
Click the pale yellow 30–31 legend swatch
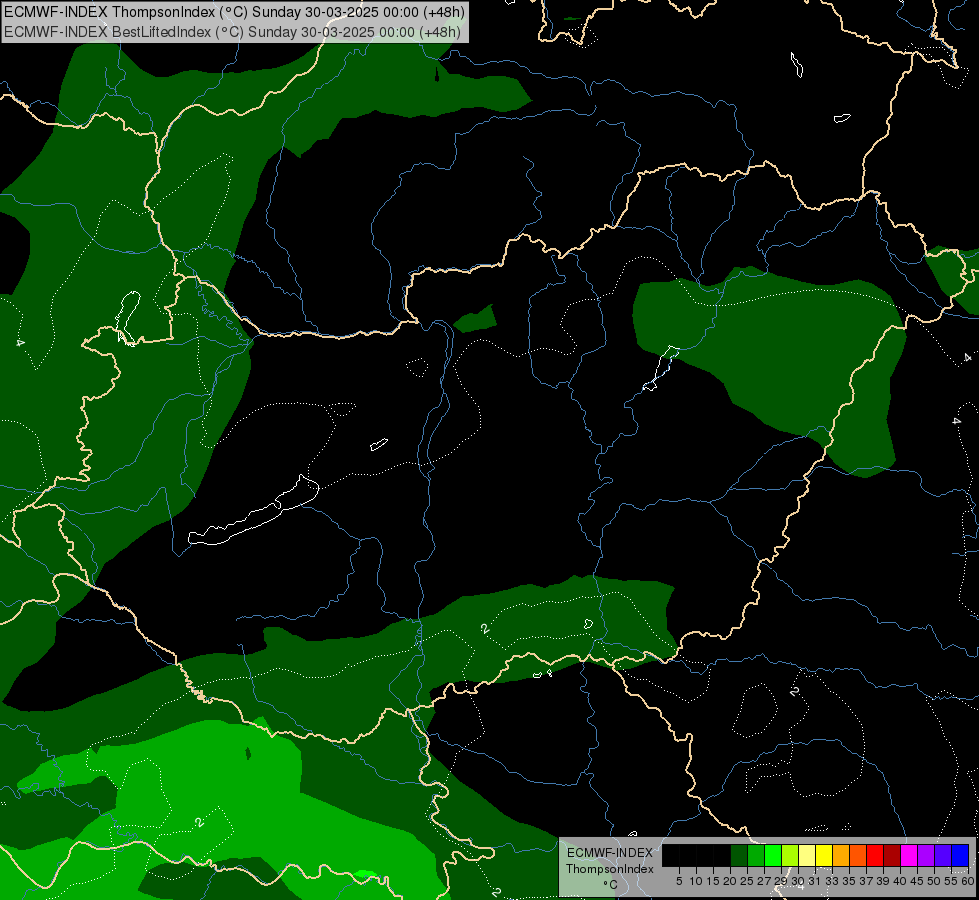click(807, 855)
